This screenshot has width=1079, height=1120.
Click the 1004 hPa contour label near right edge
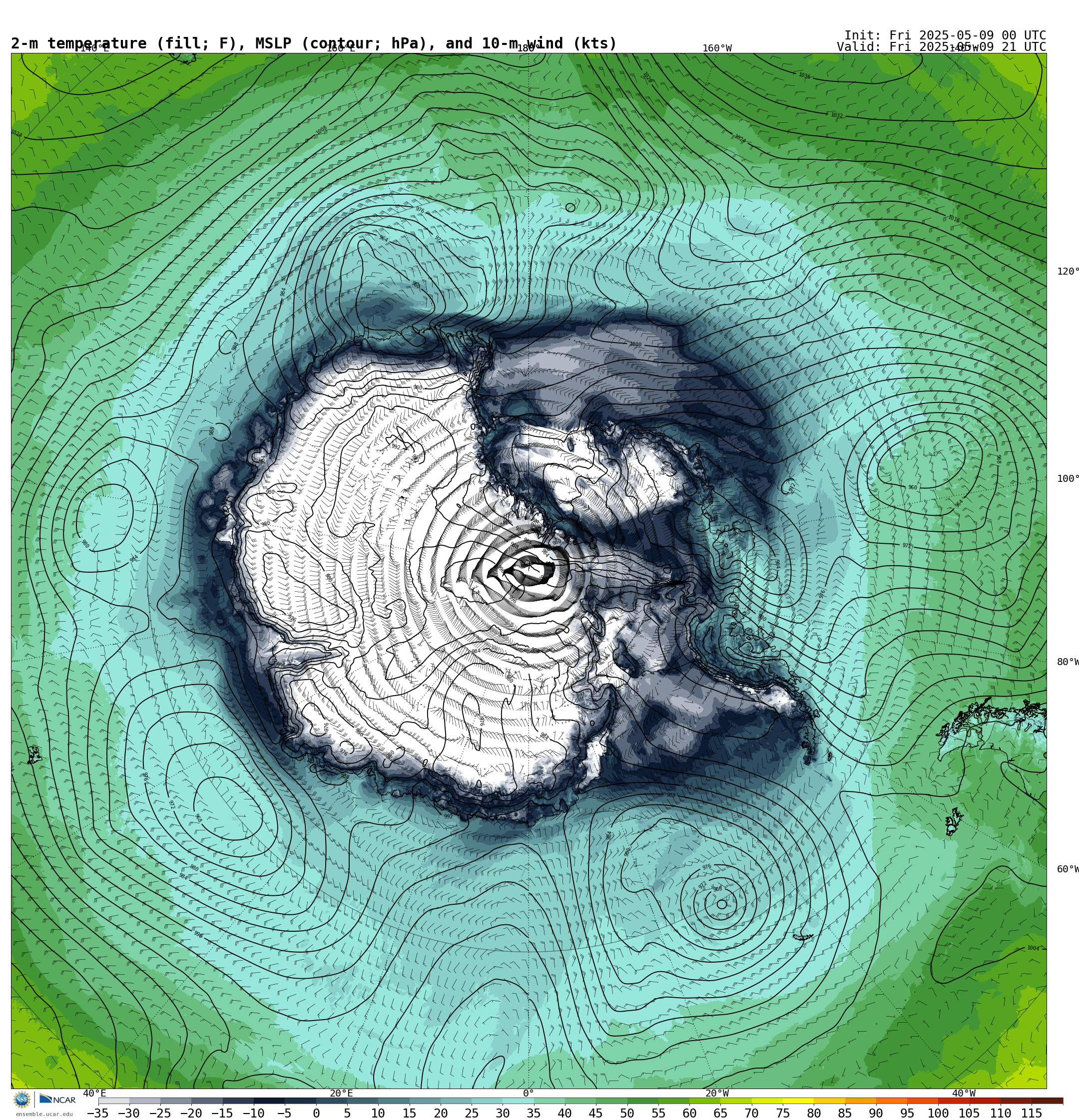1033,948
